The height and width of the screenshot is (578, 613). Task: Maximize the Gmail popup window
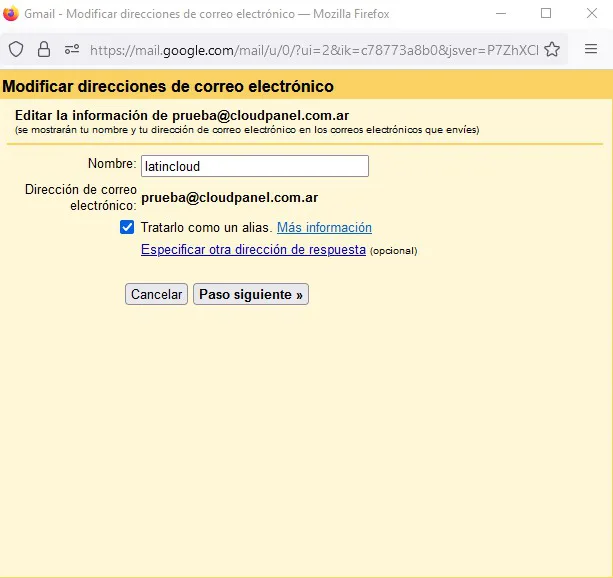pos(546,14)
